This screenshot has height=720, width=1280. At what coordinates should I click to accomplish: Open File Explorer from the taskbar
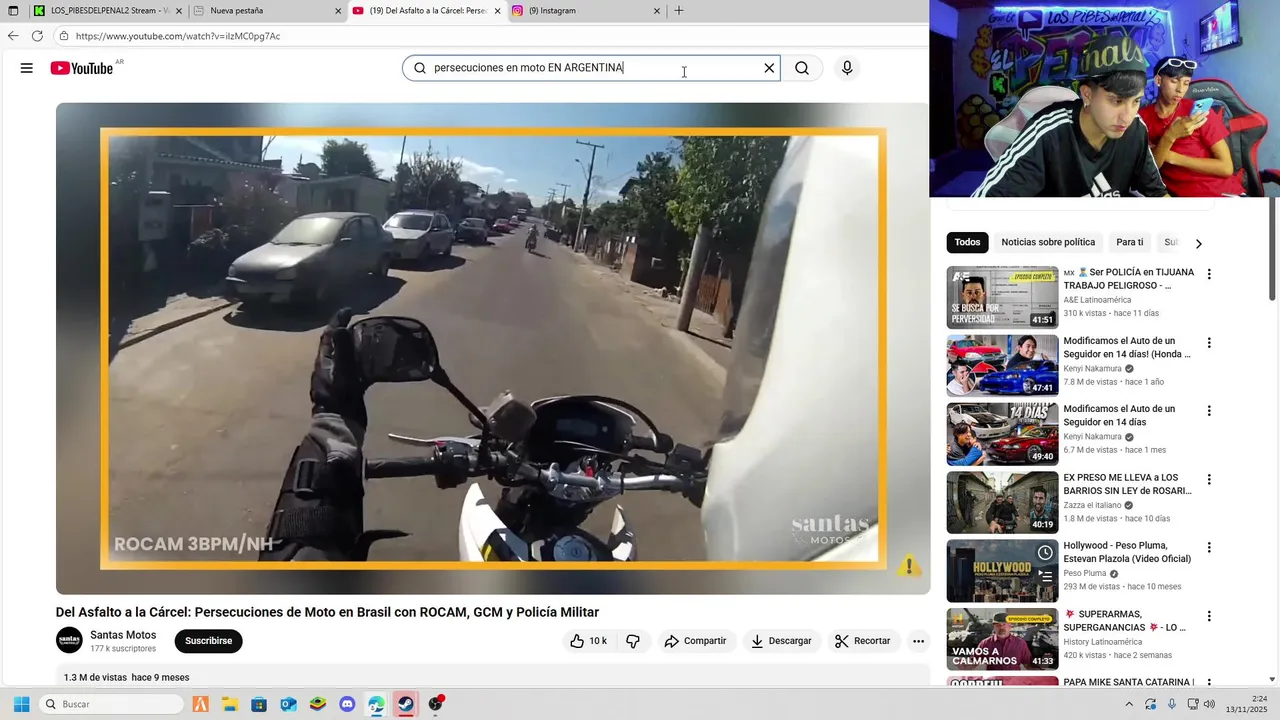[x=229, y=704]
